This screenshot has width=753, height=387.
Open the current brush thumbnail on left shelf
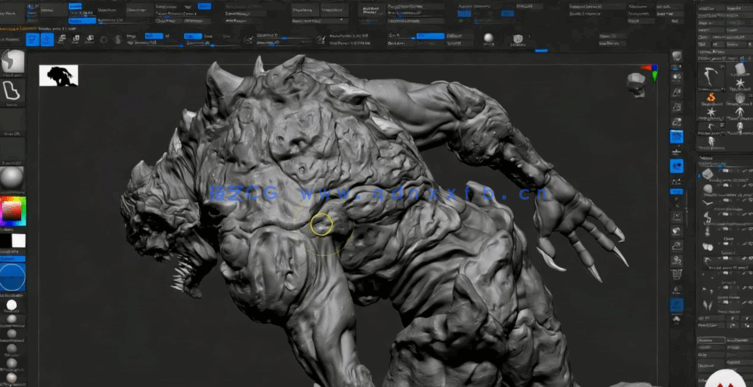point(12,61)
